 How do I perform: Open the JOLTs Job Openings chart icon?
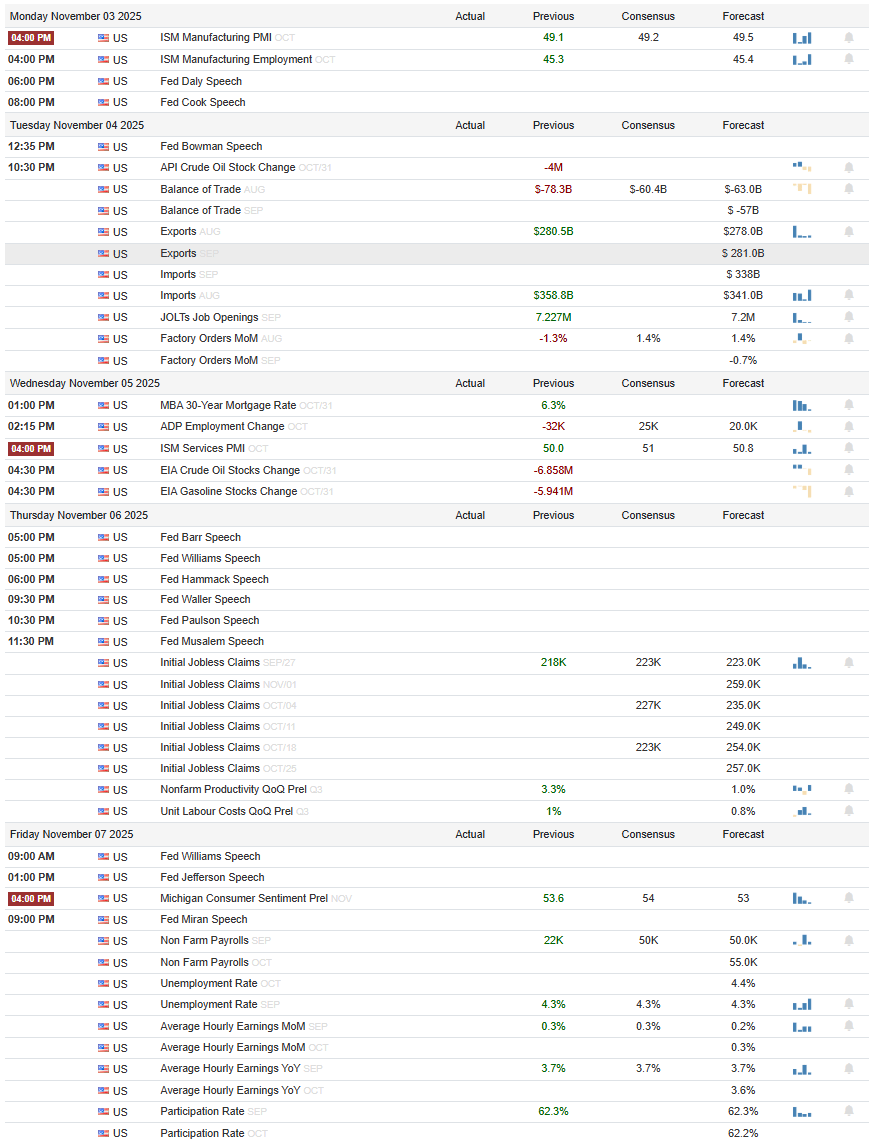802,318
